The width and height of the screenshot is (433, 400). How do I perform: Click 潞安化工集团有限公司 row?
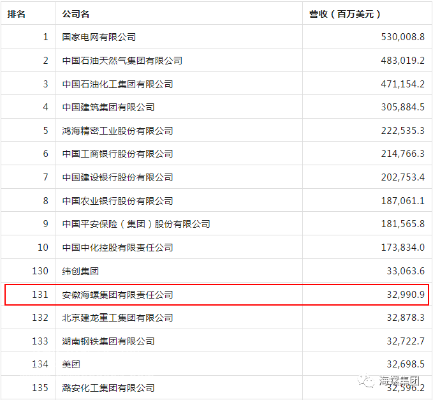click(x=217, y=388)
